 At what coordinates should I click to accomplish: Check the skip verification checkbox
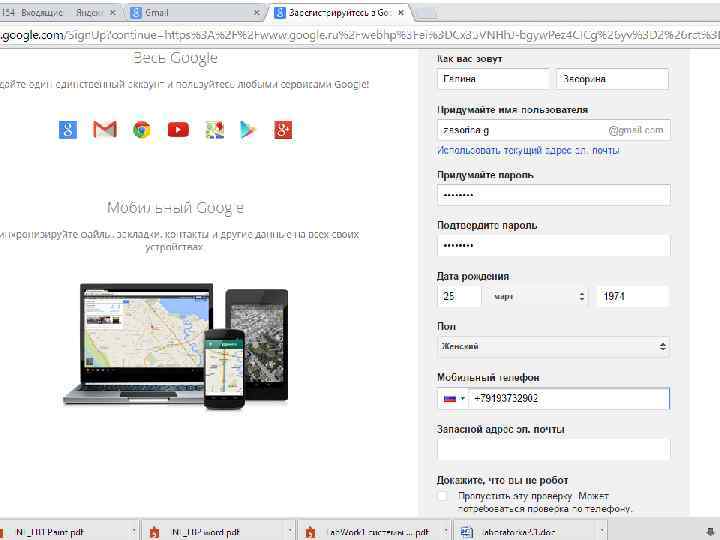pos(443,496)
